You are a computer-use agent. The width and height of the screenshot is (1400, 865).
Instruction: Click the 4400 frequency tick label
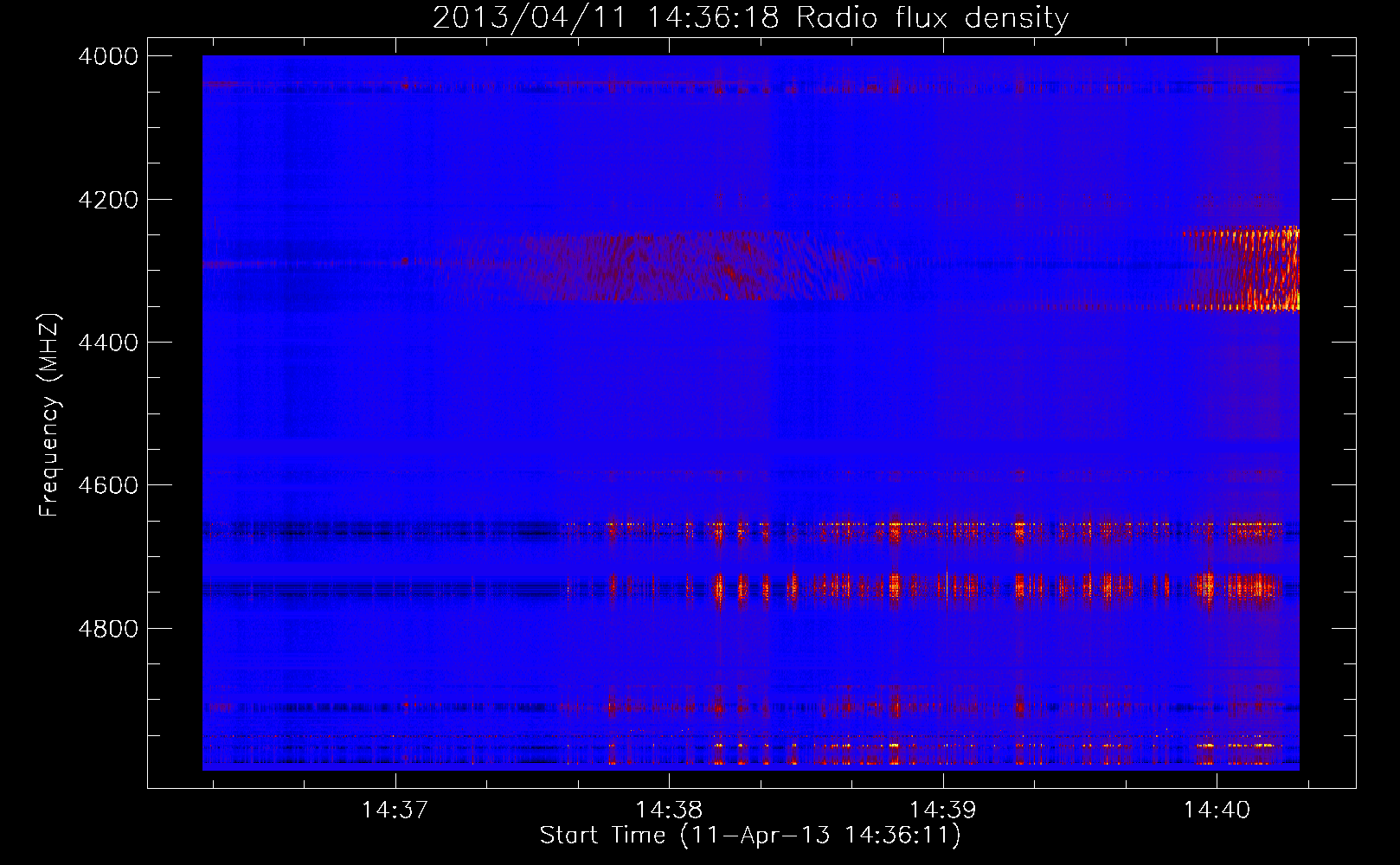tap(108, 343)
